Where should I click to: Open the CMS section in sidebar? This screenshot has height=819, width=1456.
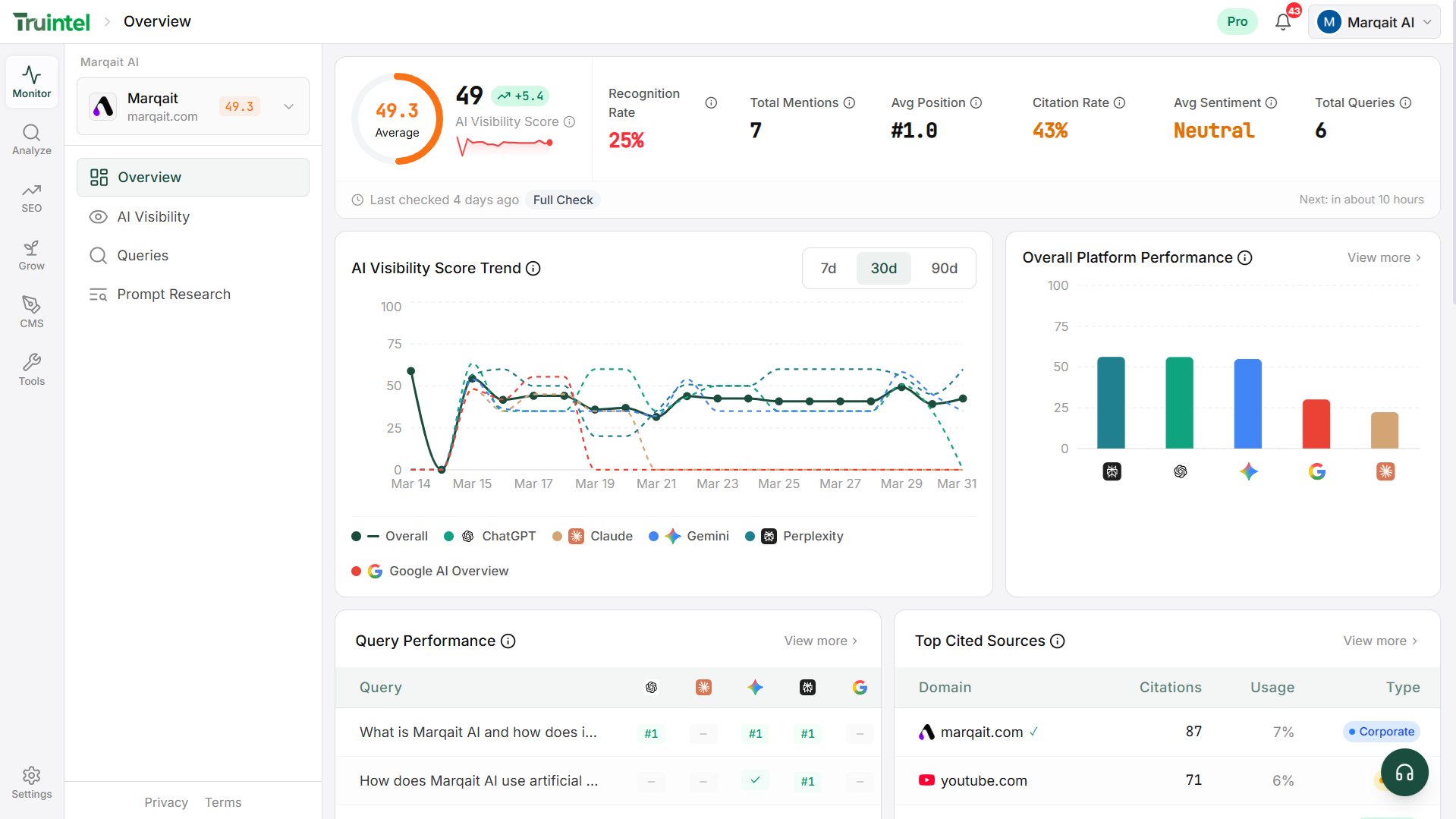tap(32, 312)
